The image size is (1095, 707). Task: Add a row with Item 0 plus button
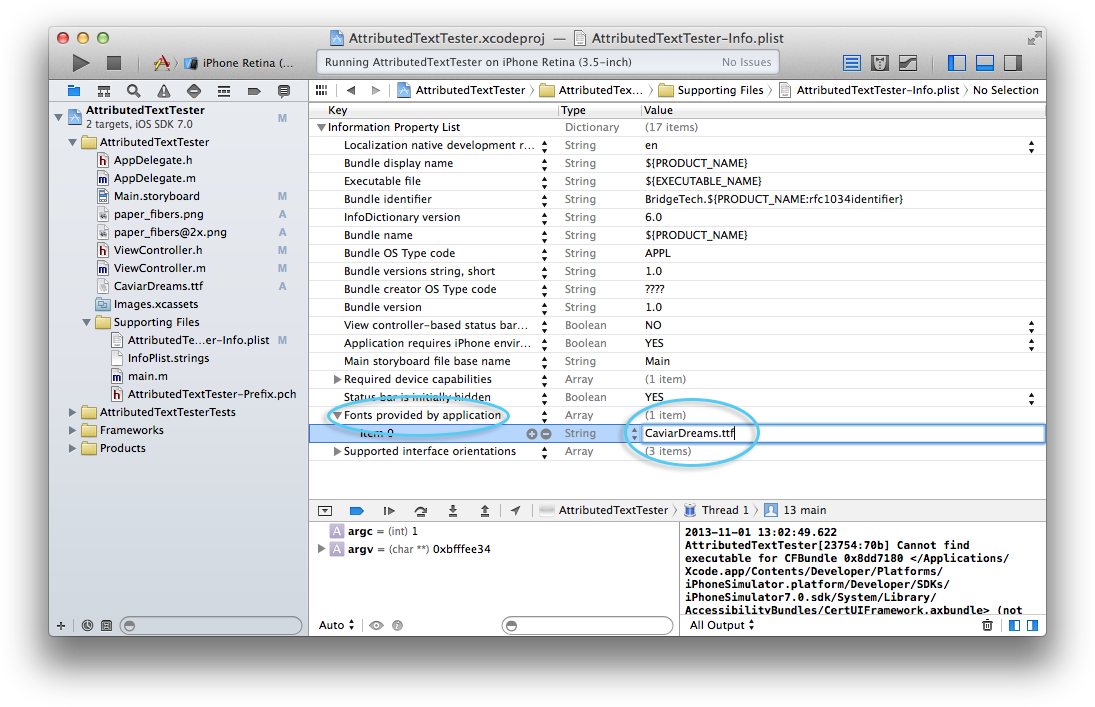[x=532, y=434]
